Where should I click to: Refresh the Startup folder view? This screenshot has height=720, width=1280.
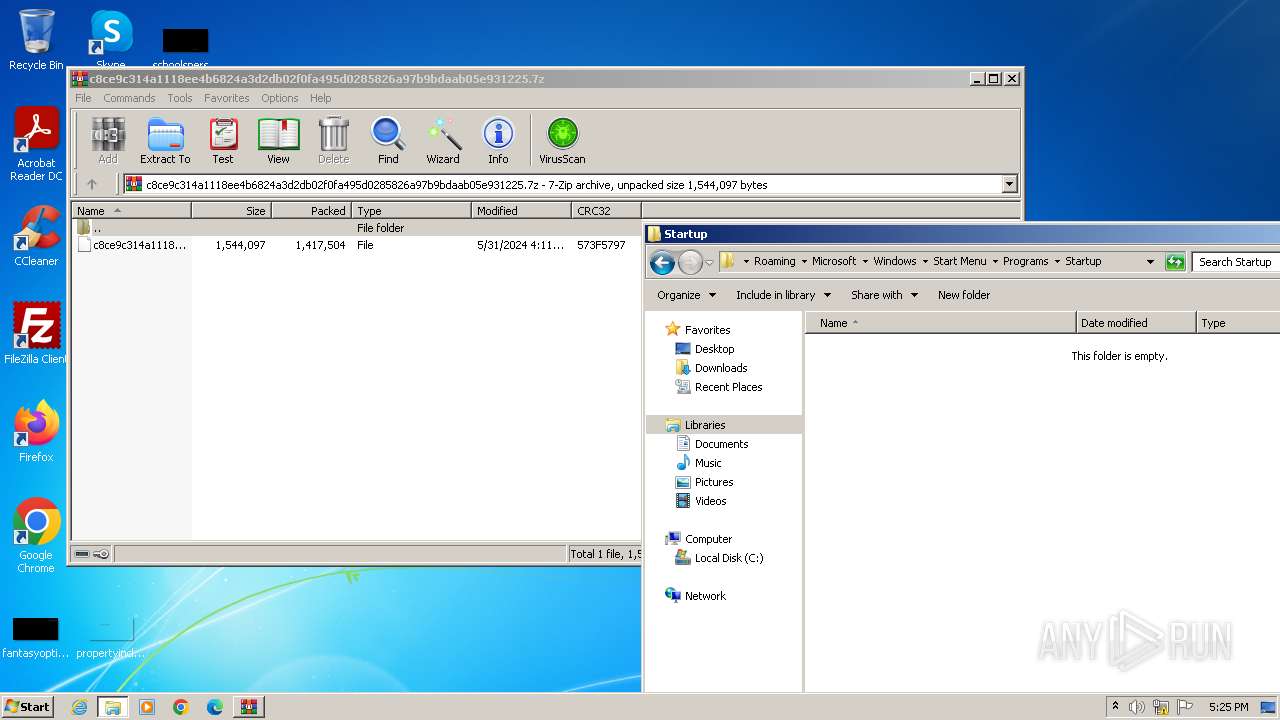1175,262
